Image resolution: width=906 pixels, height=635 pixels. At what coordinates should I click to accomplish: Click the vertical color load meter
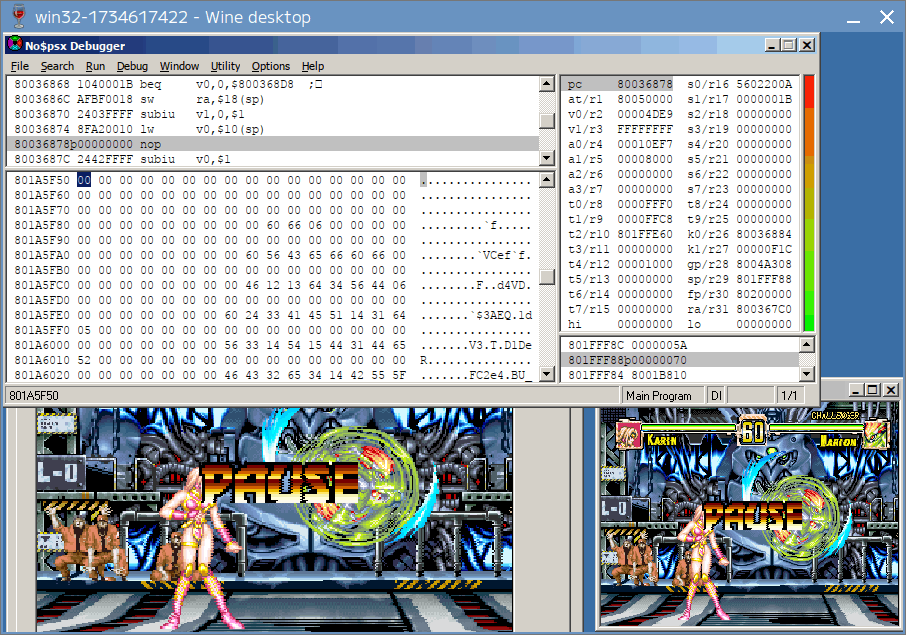click(x=809, y=203)
